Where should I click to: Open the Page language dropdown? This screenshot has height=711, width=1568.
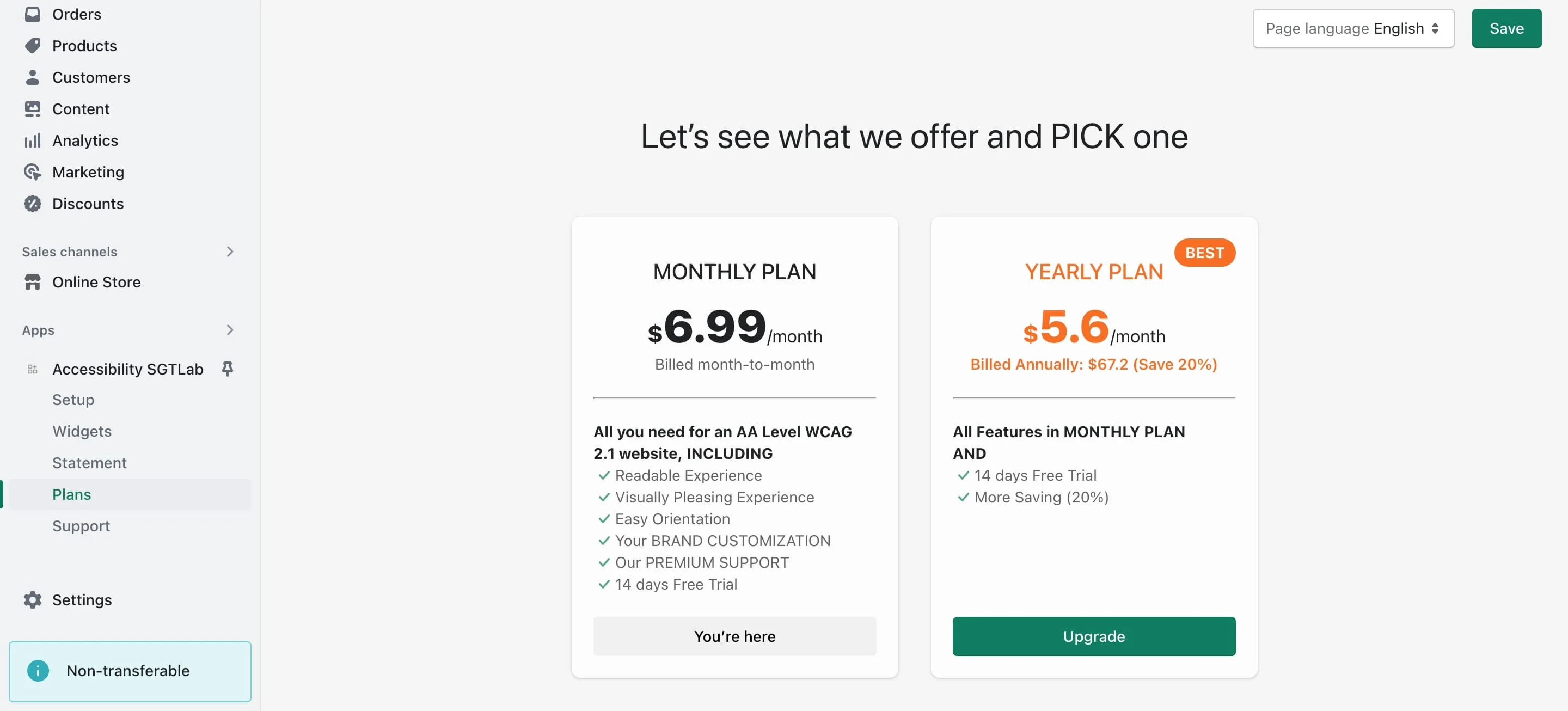[x=1352, y=28]
